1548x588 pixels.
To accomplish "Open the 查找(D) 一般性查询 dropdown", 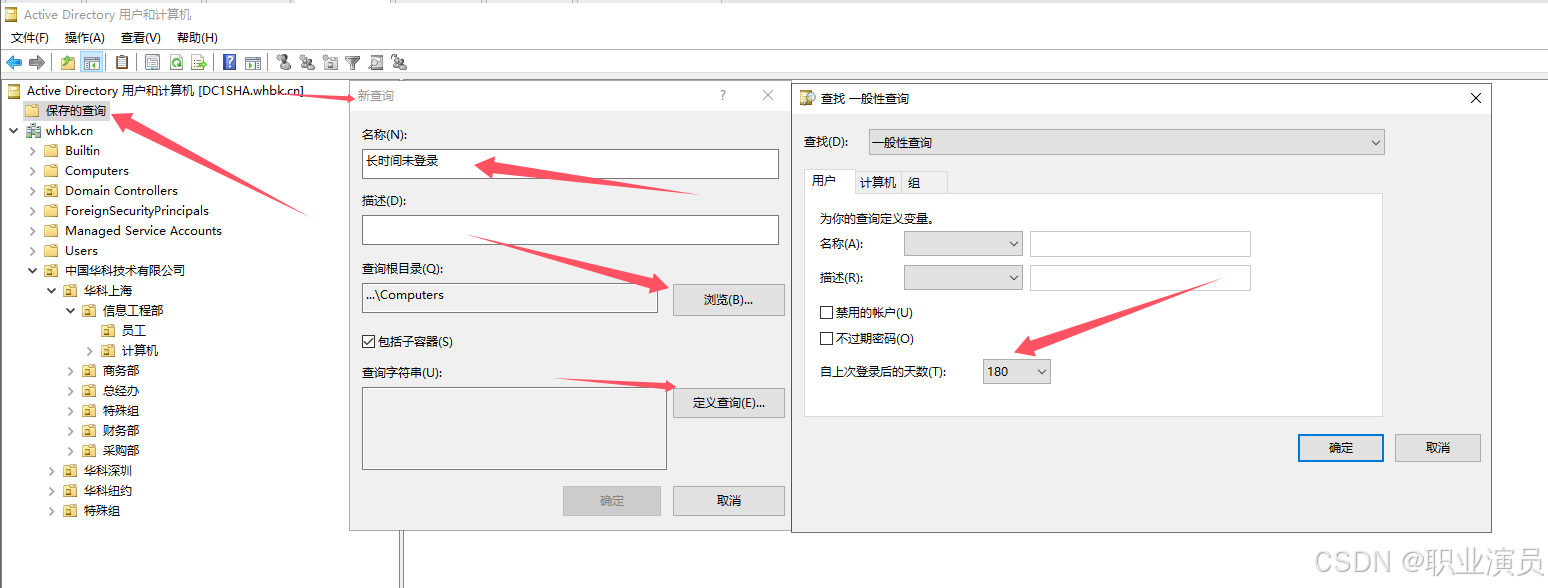I will click(x=1126, y=142).
